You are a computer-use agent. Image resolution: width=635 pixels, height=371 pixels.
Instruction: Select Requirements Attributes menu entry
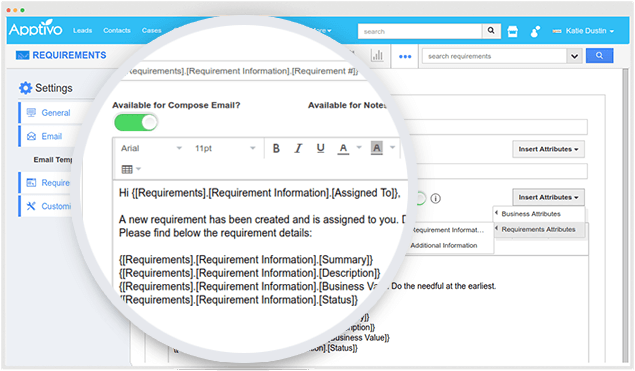538,229
